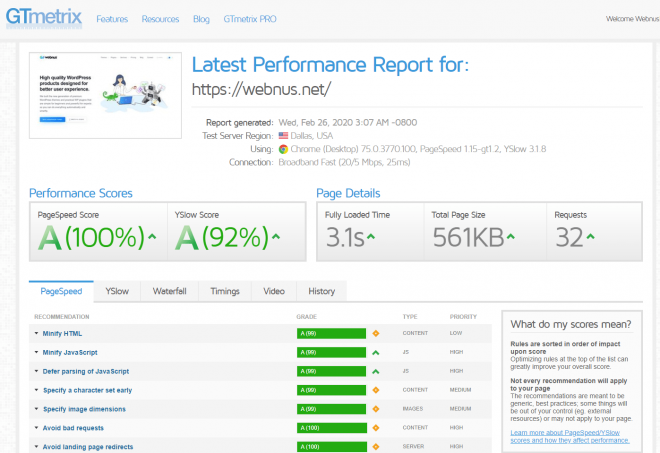Open the Timings tab
Image resolution: width=660 pixels, height=453 pixels.
click(x=225, y=291)
